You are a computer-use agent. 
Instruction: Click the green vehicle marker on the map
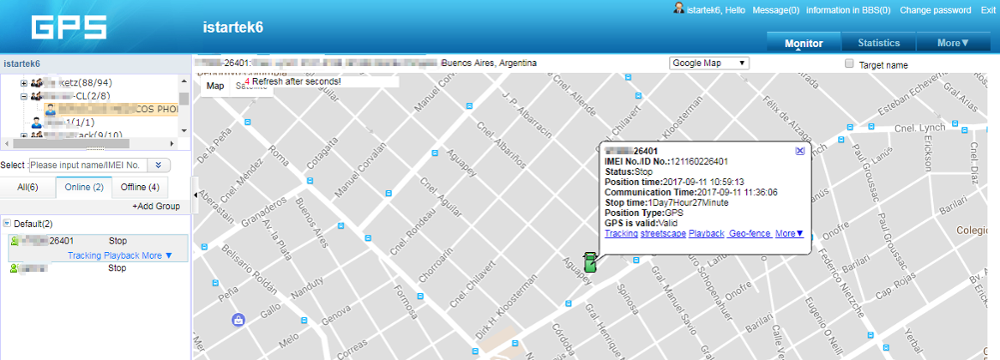[x=591, y=262]
